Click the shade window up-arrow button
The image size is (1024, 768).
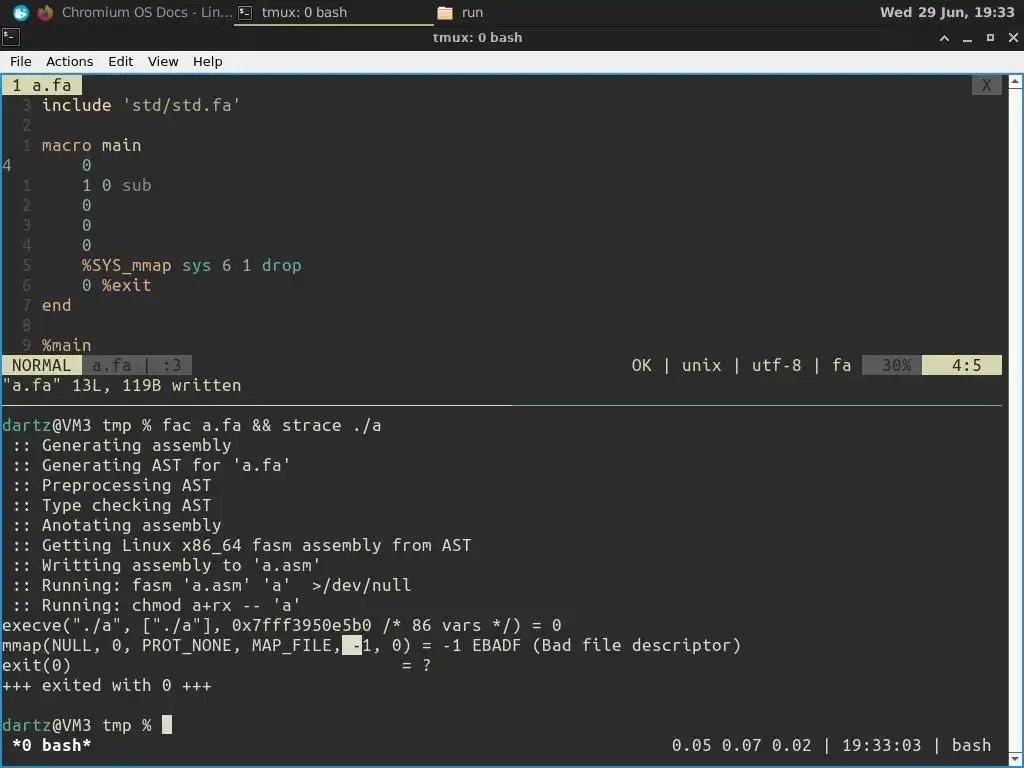[944, 38]
